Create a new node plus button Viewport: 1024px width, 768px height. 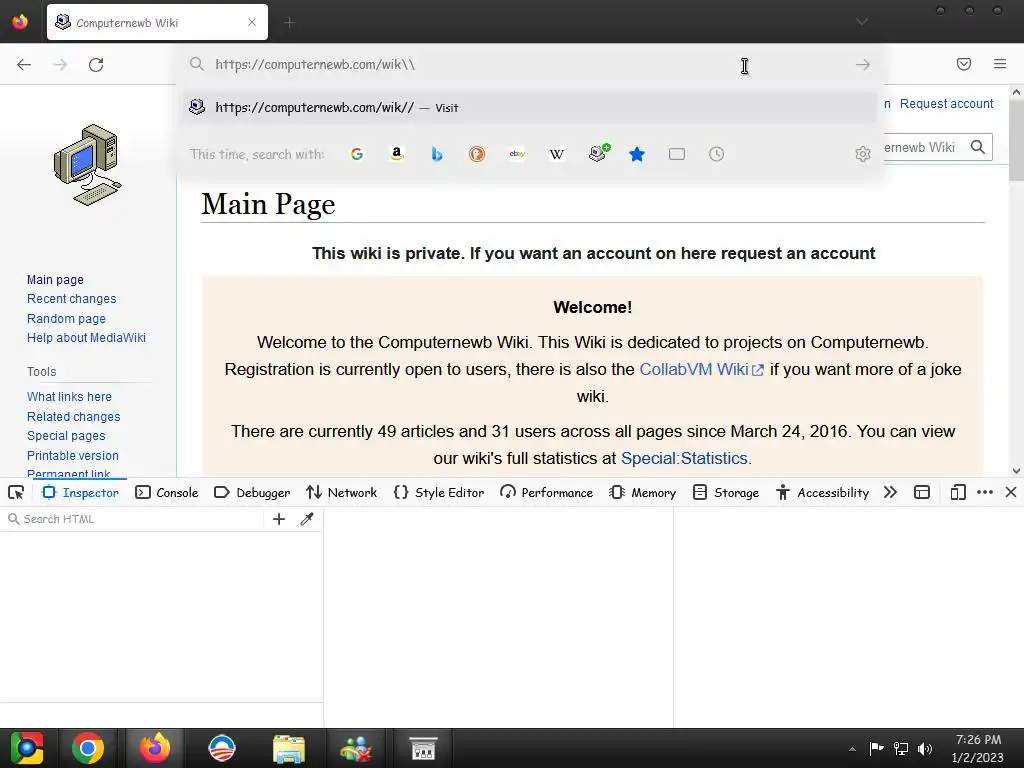point(279,519)
